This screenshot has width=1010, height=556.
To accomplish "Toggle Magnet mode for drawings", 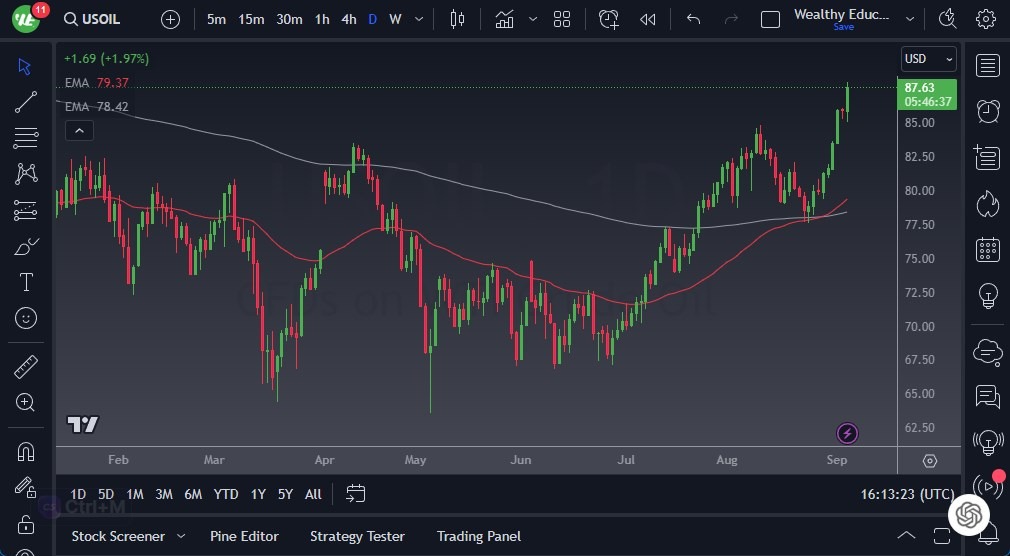I will 26,451.
